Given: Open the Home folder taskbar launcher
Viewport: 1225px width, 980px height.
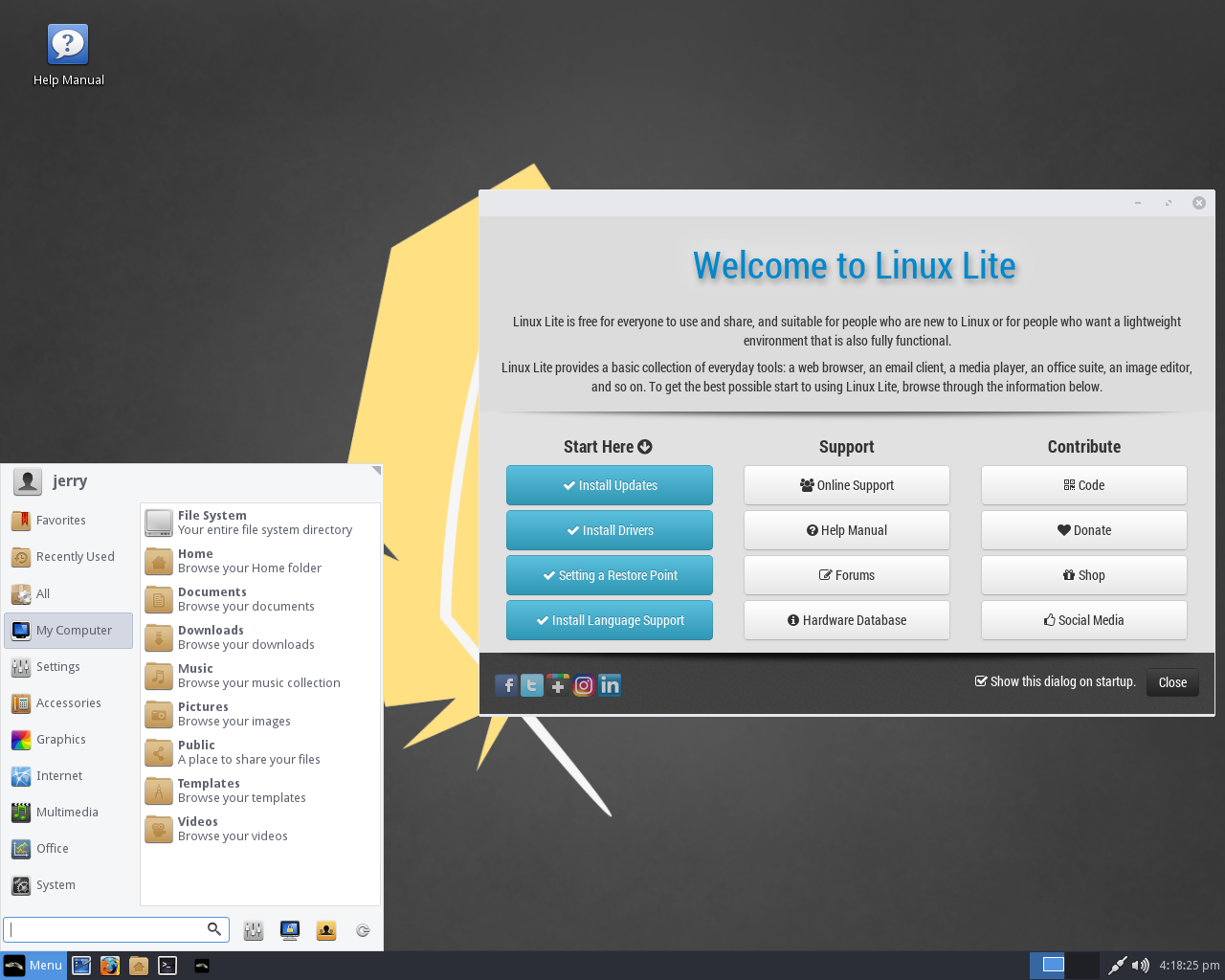Looking at the screenshot, I should click(139, 966).
